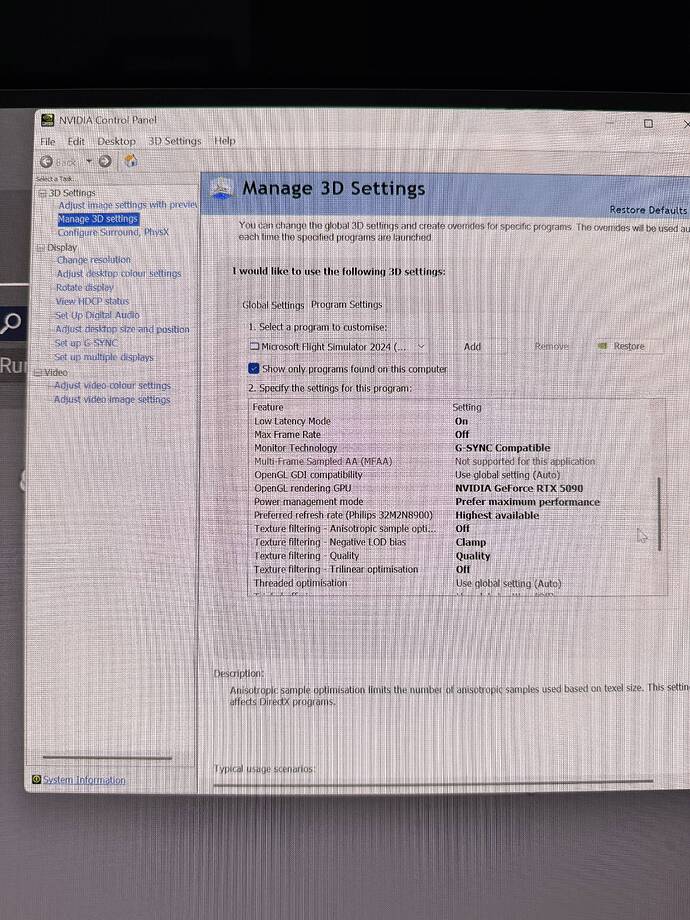This screenshot has width=690, height=920.
Task: Collapse the Video tree node
Action: [x=39, y=373]
